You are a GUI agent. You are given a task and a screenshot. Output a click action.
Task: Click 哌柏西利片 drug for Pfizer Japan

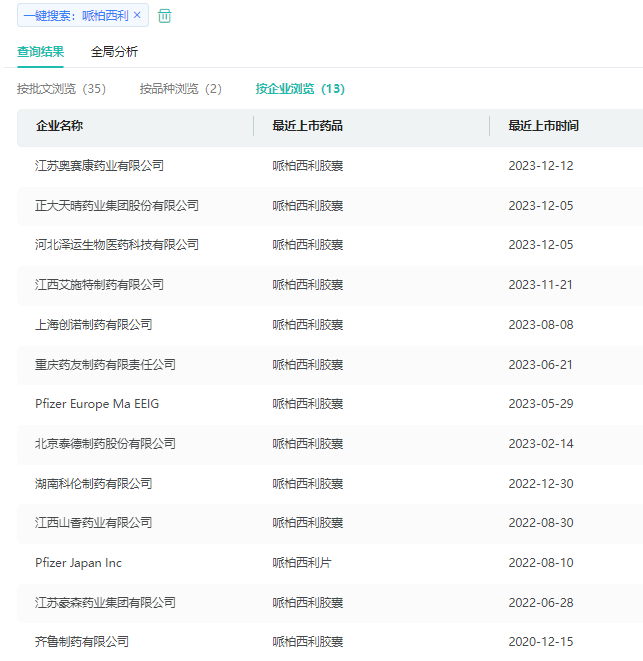click(302, 563)
